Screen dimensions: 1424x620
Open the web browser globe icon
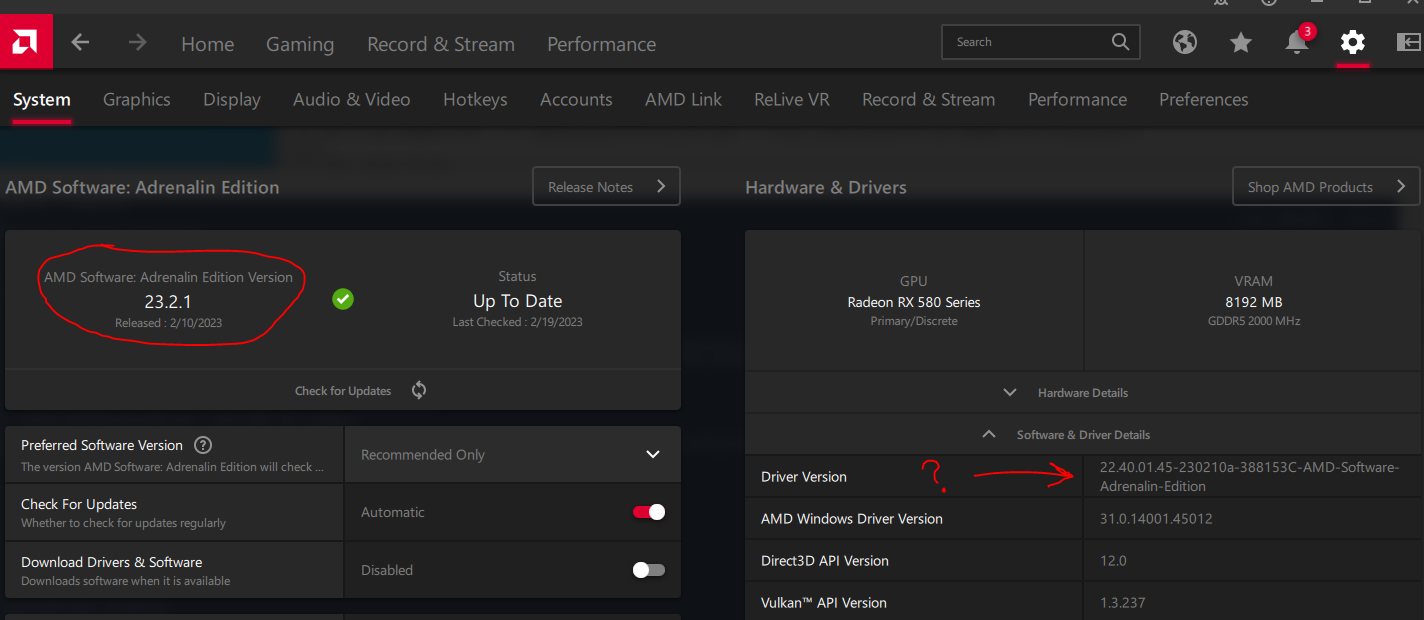1185,42
